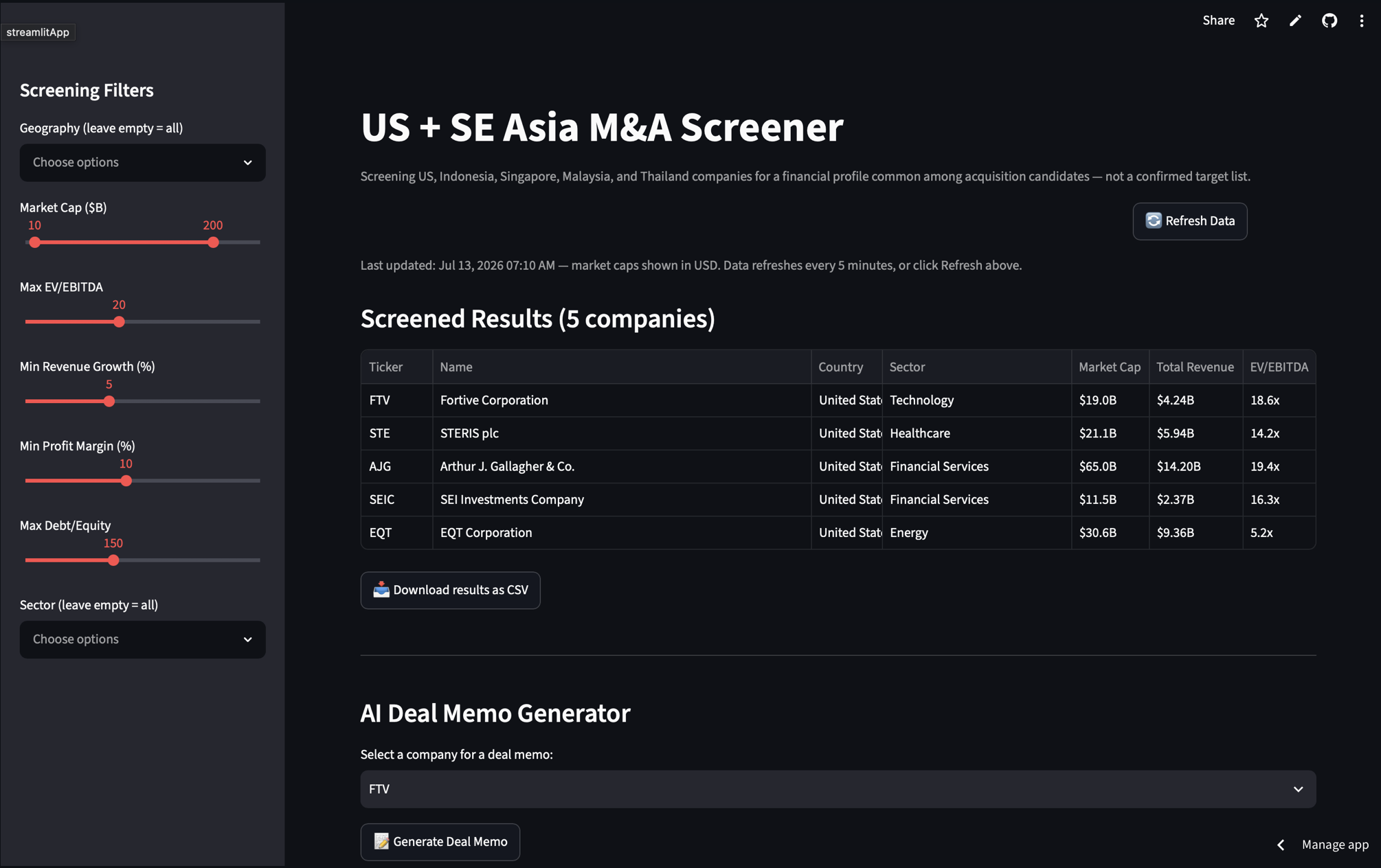
Task: Click the 16.3x EV/EBITDA cell
Action: pos(1279,499)
